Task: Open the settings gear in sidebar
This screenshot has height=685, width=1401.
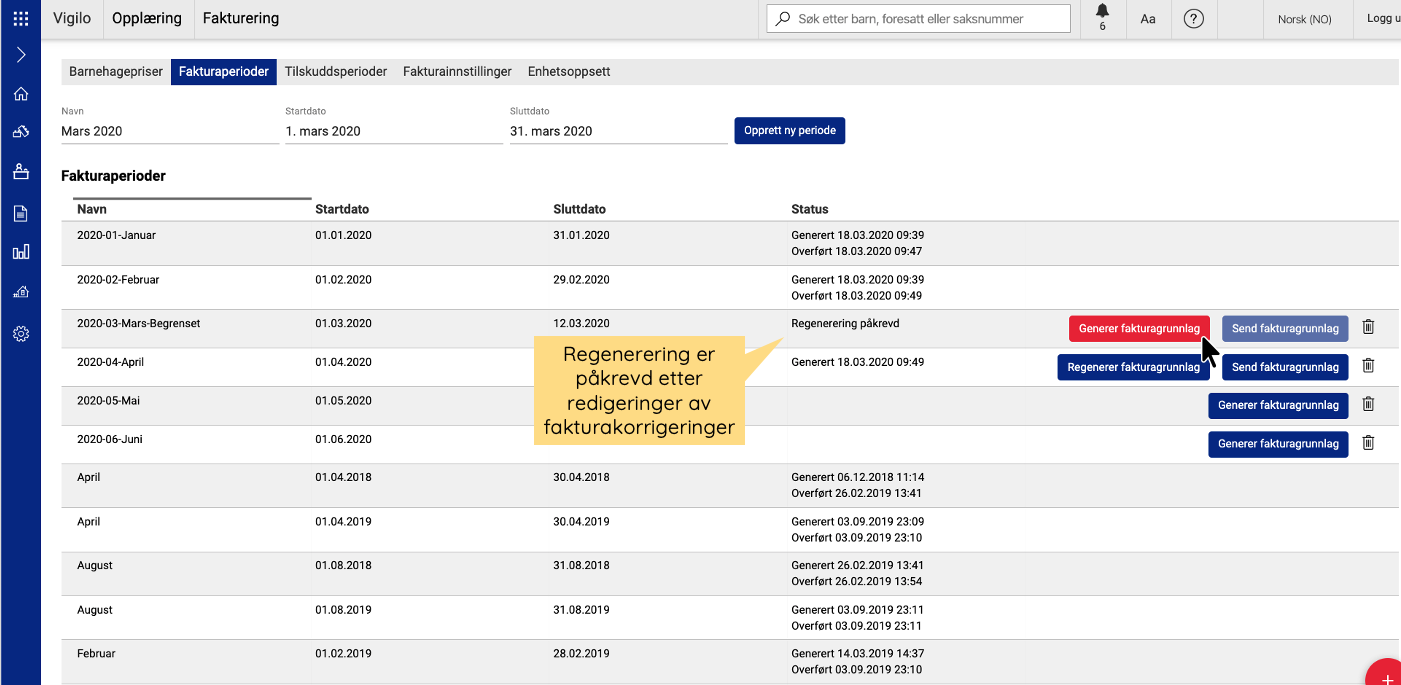Action: pos(20,334)
